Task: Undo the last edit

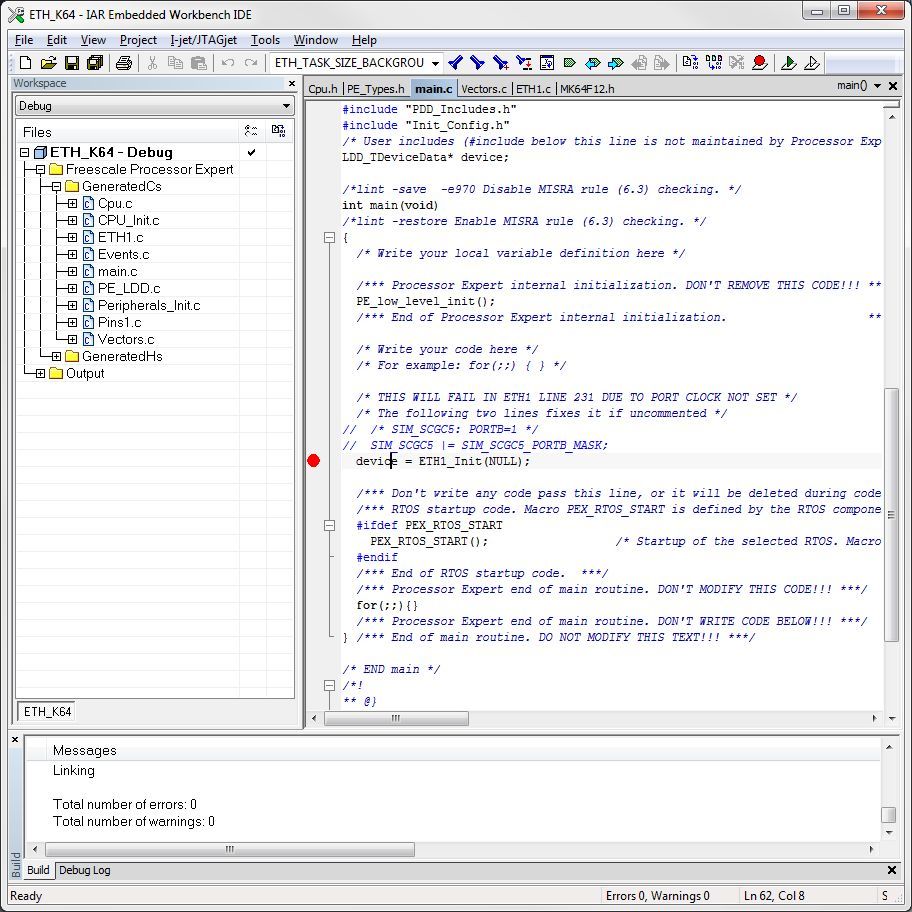Action: [227, 63]
